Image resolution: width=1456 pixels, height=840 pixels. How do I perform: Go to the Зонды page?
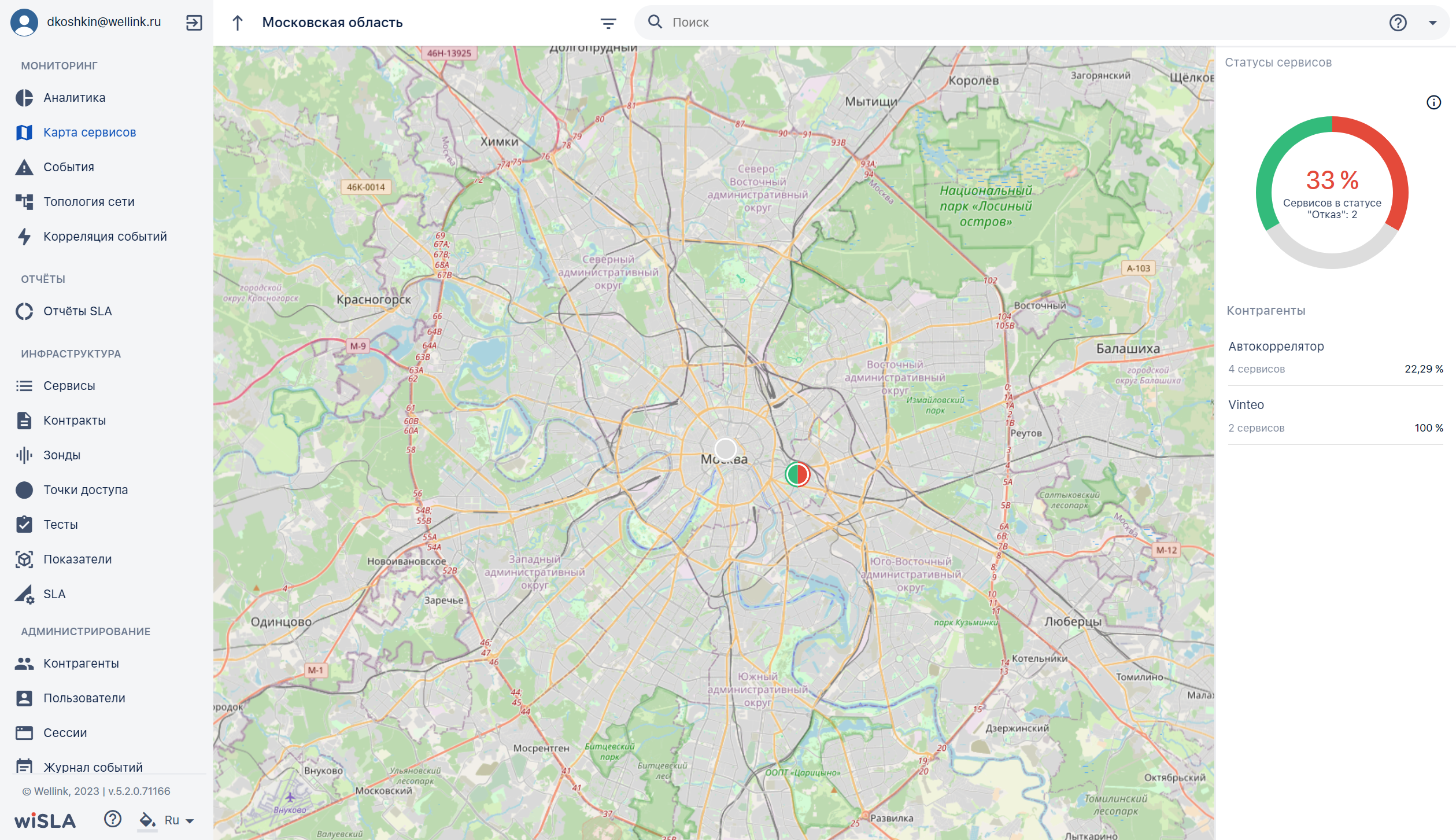tap(62, 455)
